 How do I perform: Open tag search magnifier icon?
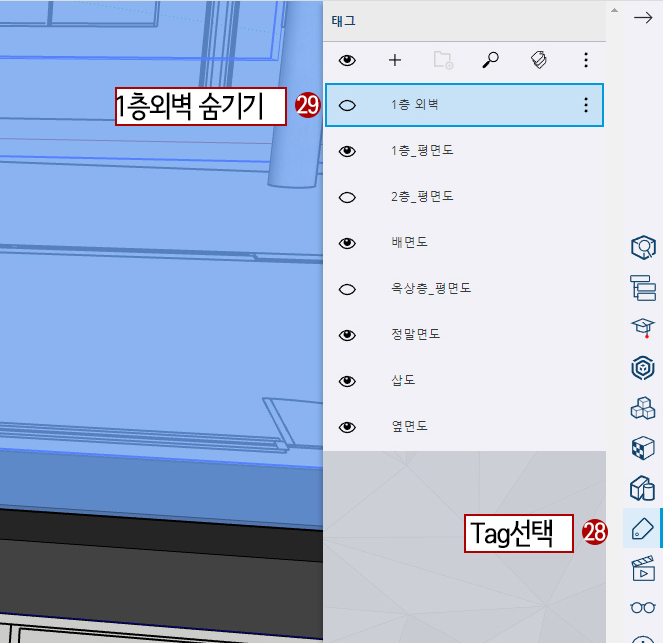(x=490, y=60)
